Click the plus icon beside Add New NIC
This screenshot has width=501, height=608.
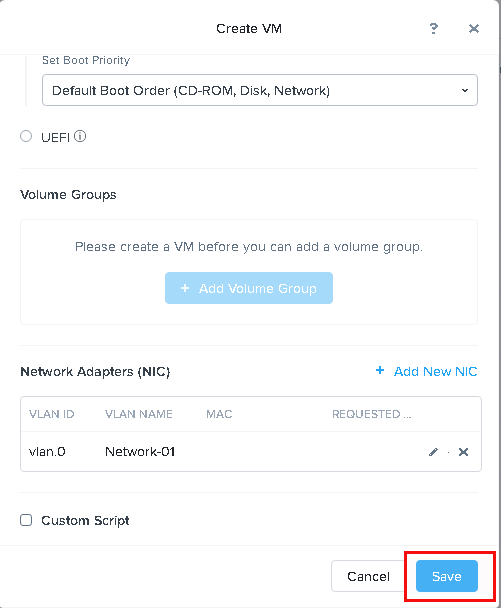point(380,370)
